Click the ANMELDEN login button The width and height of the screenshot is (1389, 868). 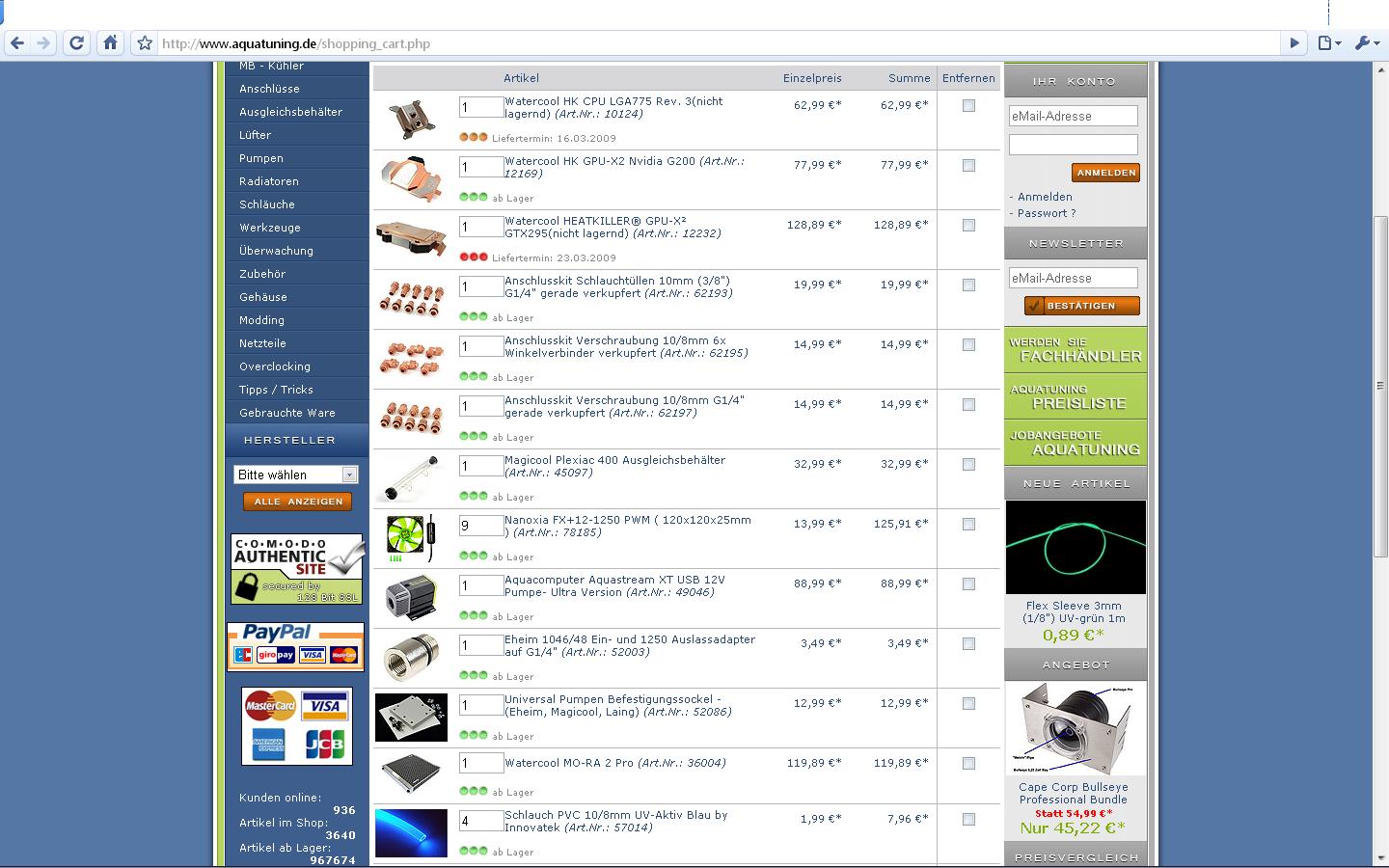pyautogui.click(x=1105, y=173)
